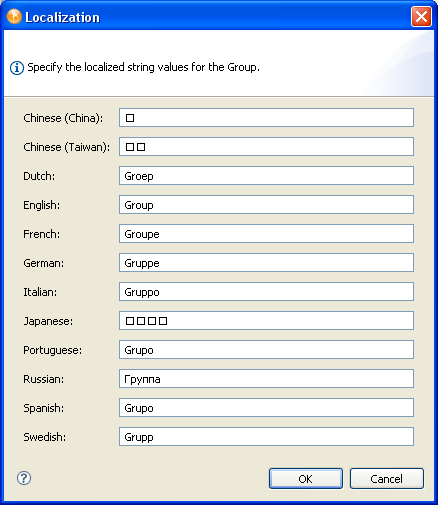Viewport: 438px width, 505px height.
Task: Confirm the dialog with the OK button
Action: click(306, 479)
